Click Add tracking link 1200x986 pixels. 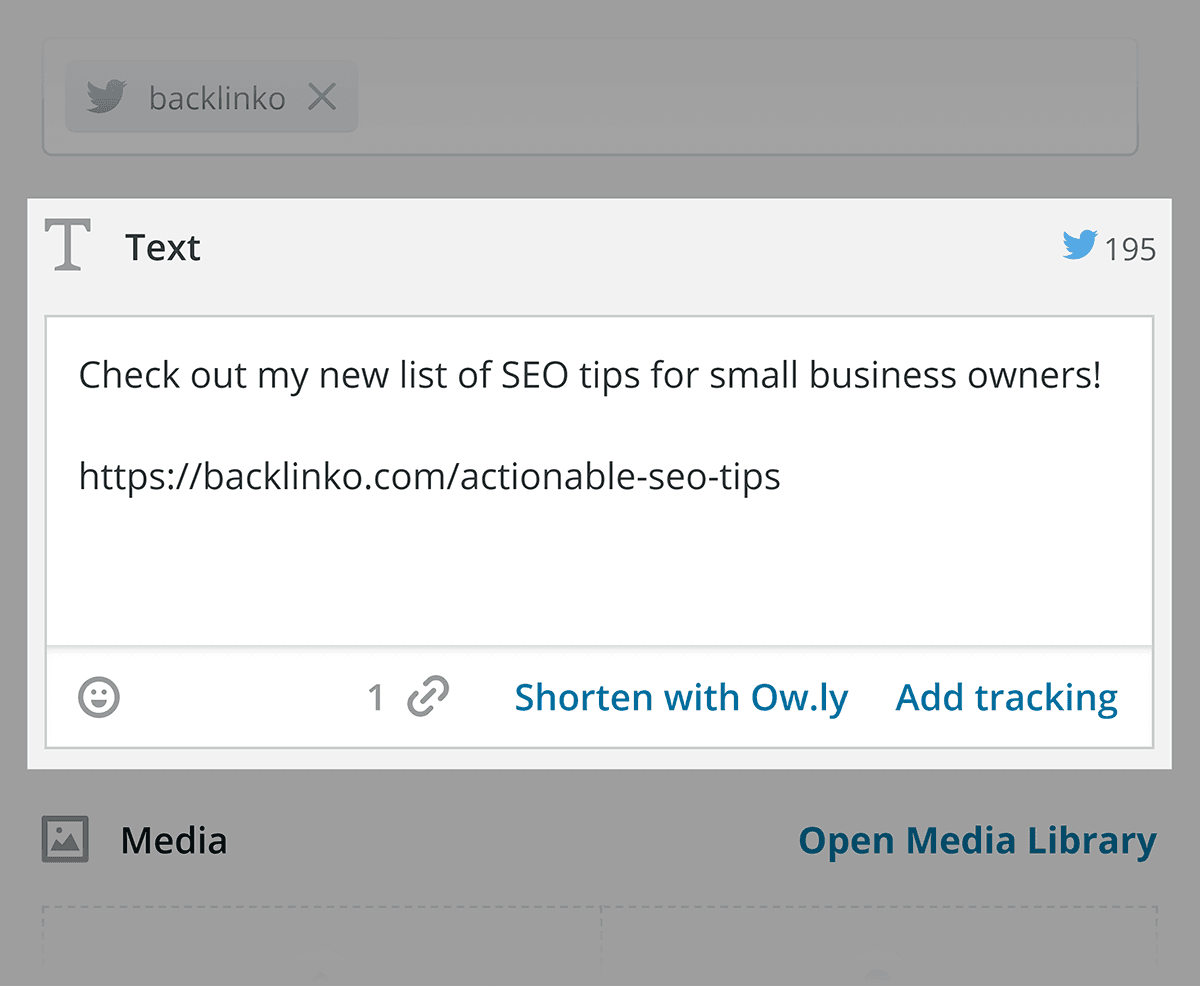[x=1007, y=697]
